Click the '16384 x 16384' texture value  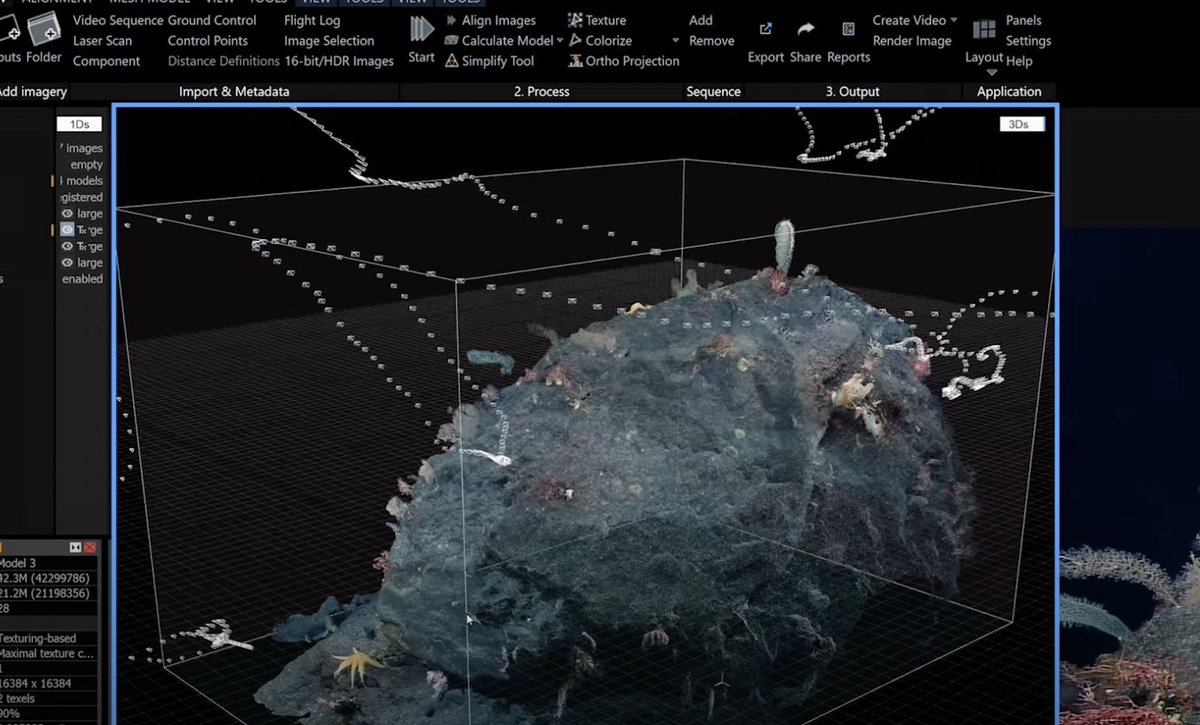(x=36, y=683)
